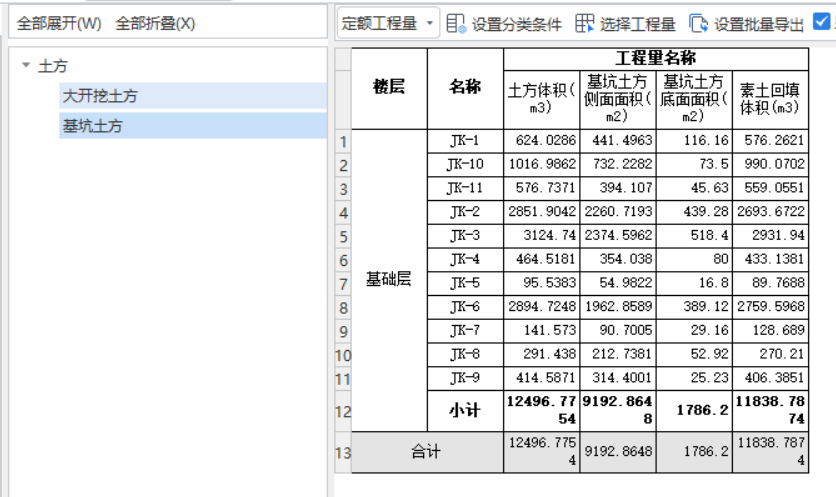
Task: Click the 设置分类条件 icon
Action: coord(456,23)
